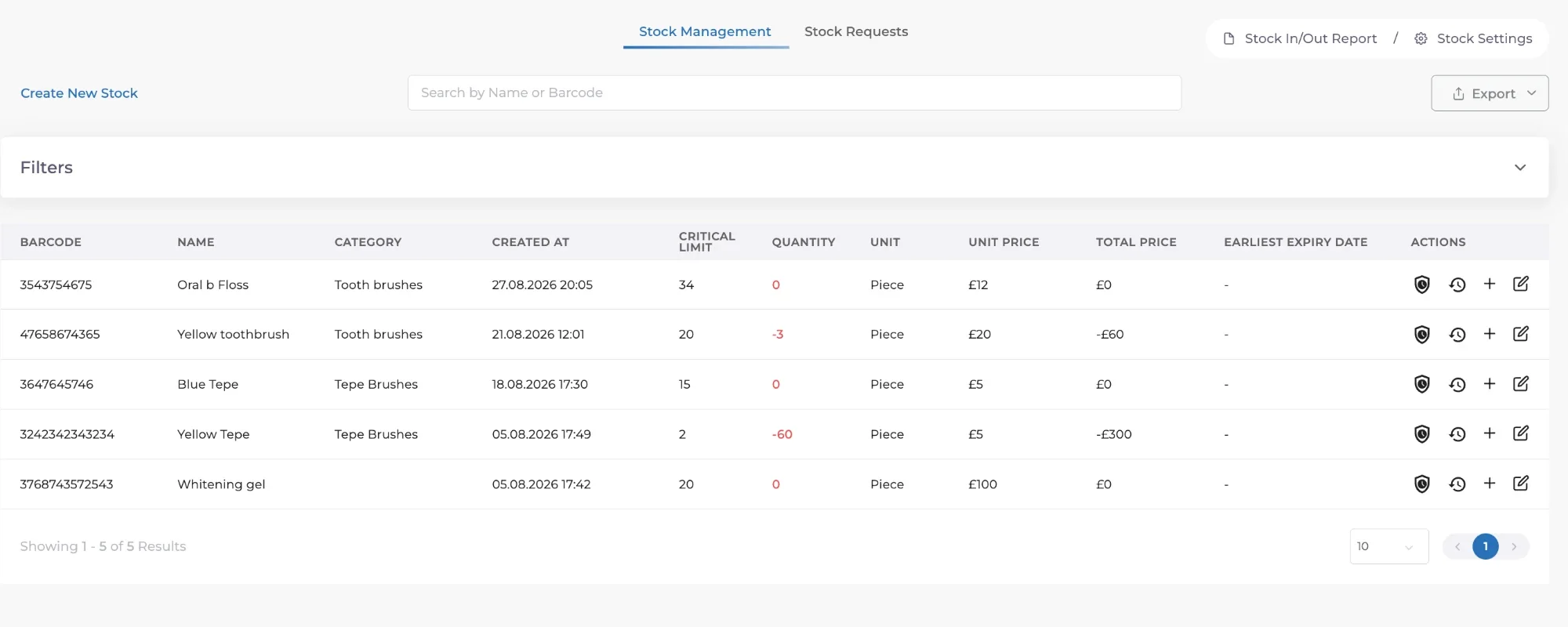Image resolution: width=1568 pixels, height=627 pixels.
Task: Edit the Yellow toothbrush entry
Action: point(1521,334)
